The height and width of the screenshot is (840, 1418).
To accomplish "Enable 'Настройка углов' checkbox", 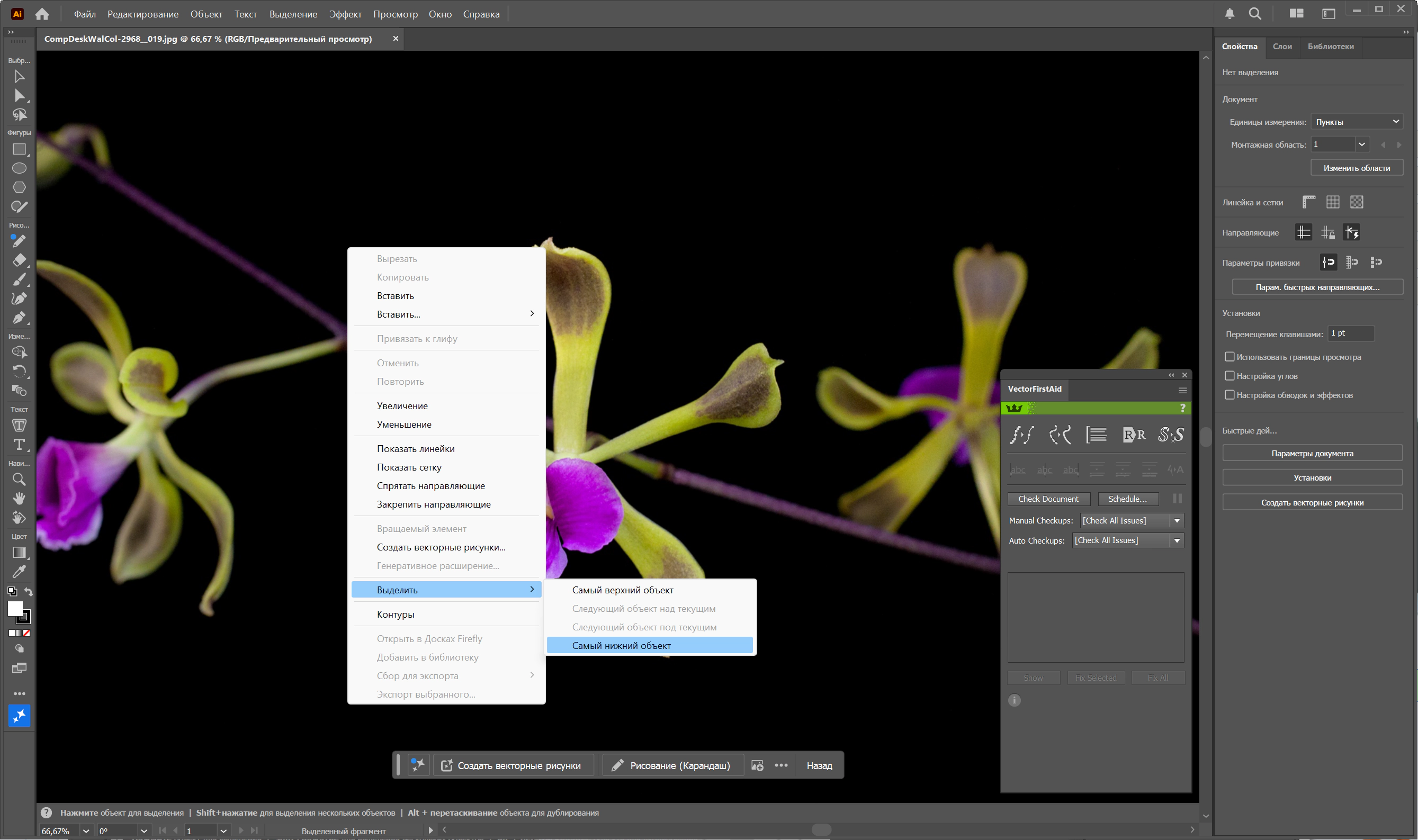I will pos(1229,376).
